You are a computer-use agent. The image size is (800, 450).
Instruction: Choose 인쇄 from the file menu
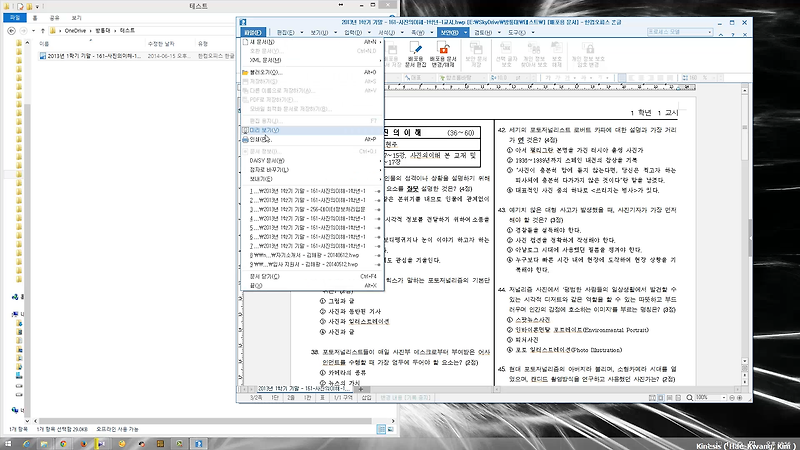point(312,139)
